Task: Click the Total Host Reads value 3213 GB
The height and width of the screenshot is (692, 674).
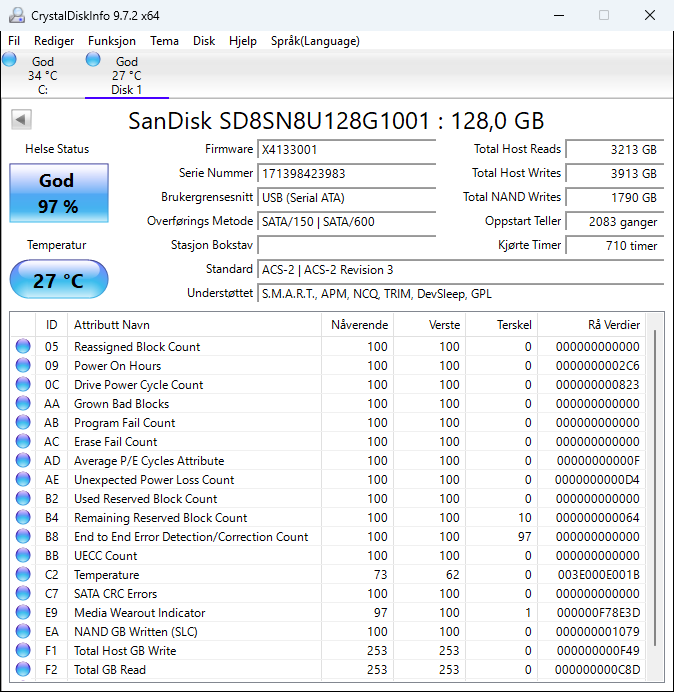Action: click(x=614, y=150)
